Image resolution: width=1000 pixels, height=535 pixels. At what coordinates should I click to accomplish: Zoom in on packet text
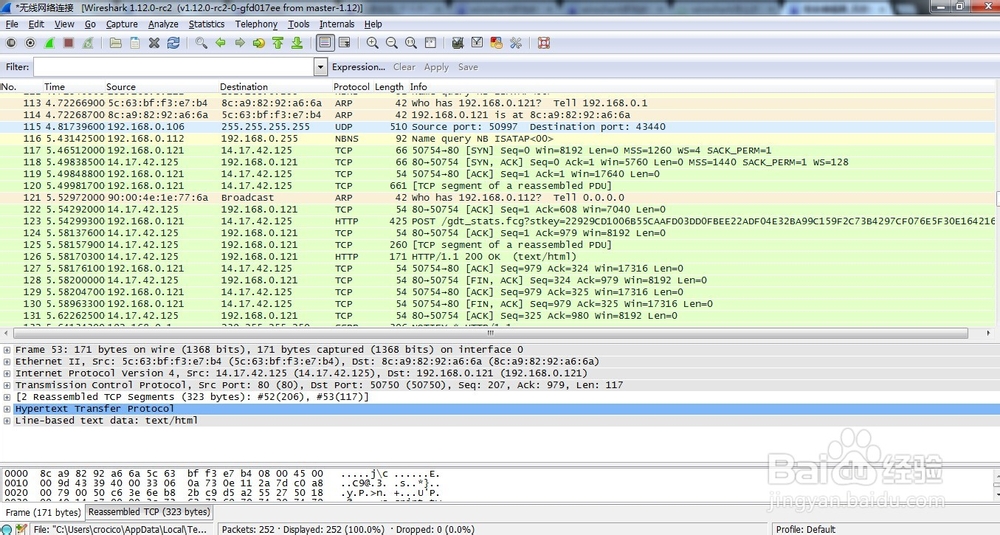(x=372, y=43)
